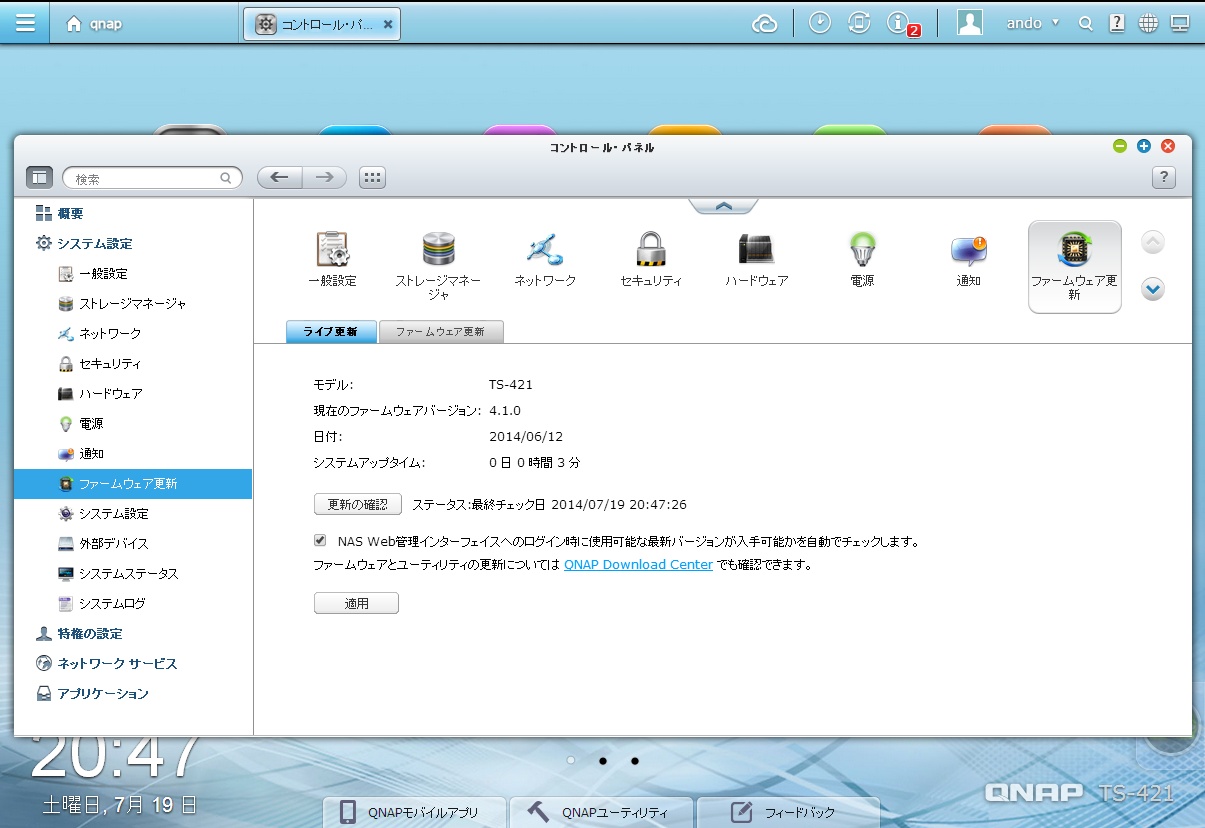Open the Network (ネットワーク) icon in top row
The width and height of the screenshot is (1205, 828).
(545, 250)
